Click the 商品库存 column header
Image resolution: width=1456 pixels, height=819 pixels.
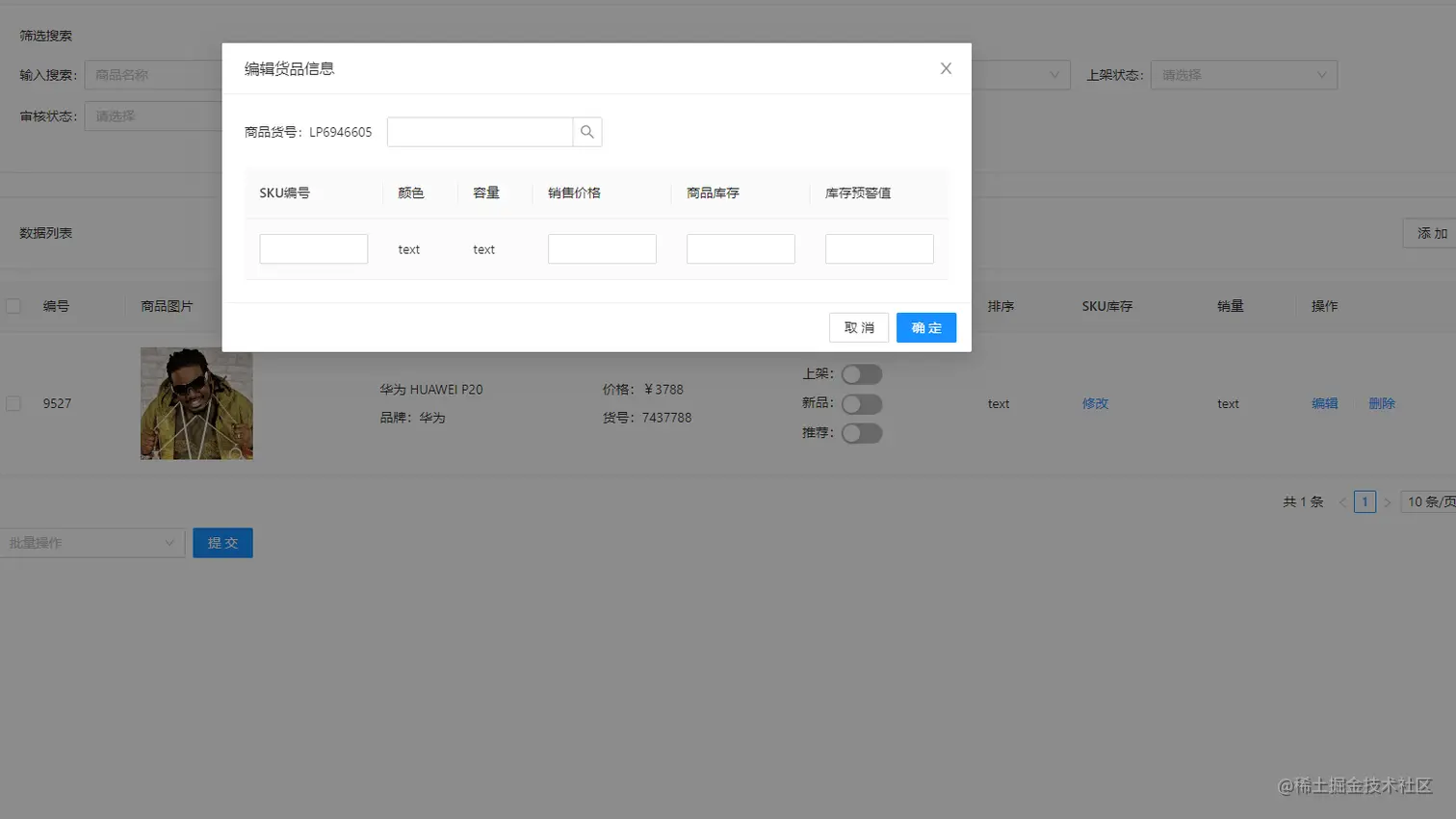click(713, 192)
